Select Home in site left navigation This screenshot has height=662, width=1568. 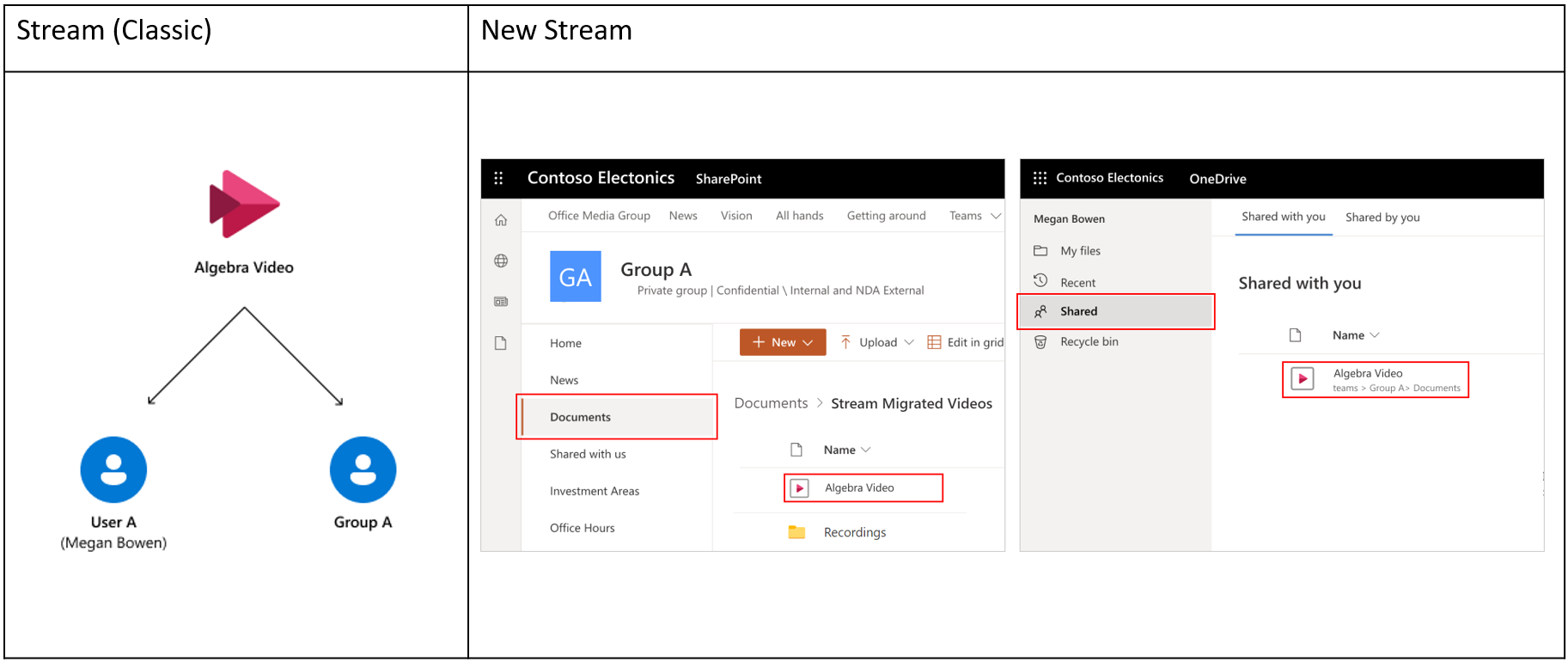(565, 343)
